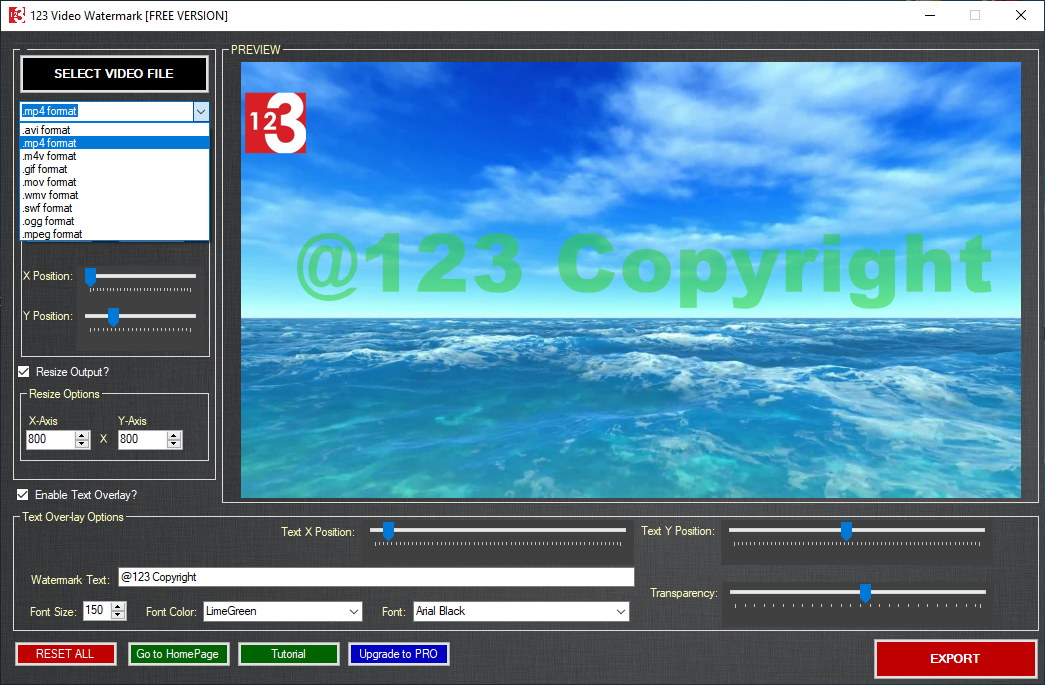Collapse the output format dropdown arrow

[201, 111]
